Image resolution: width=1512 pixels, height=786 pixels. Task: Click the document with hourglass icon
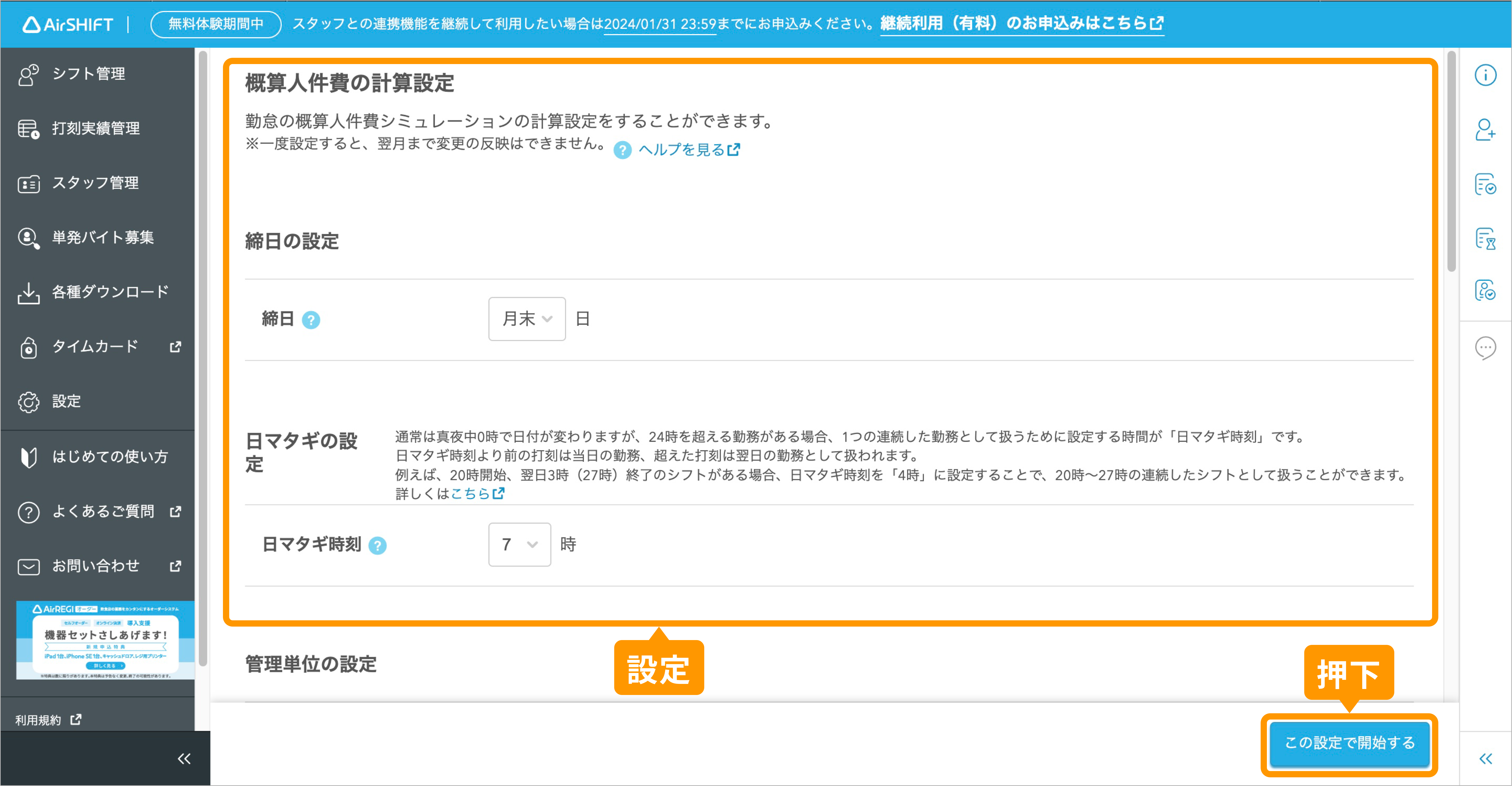coord(1486,239)
